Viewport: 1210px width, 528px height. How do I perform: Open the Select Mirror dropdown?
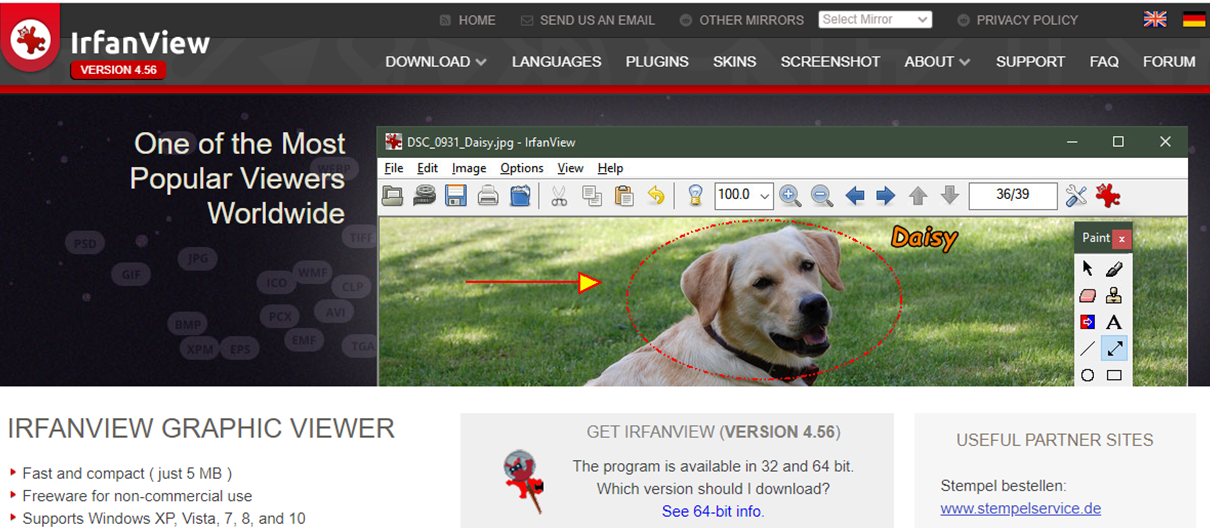click(x=875, y=19)
